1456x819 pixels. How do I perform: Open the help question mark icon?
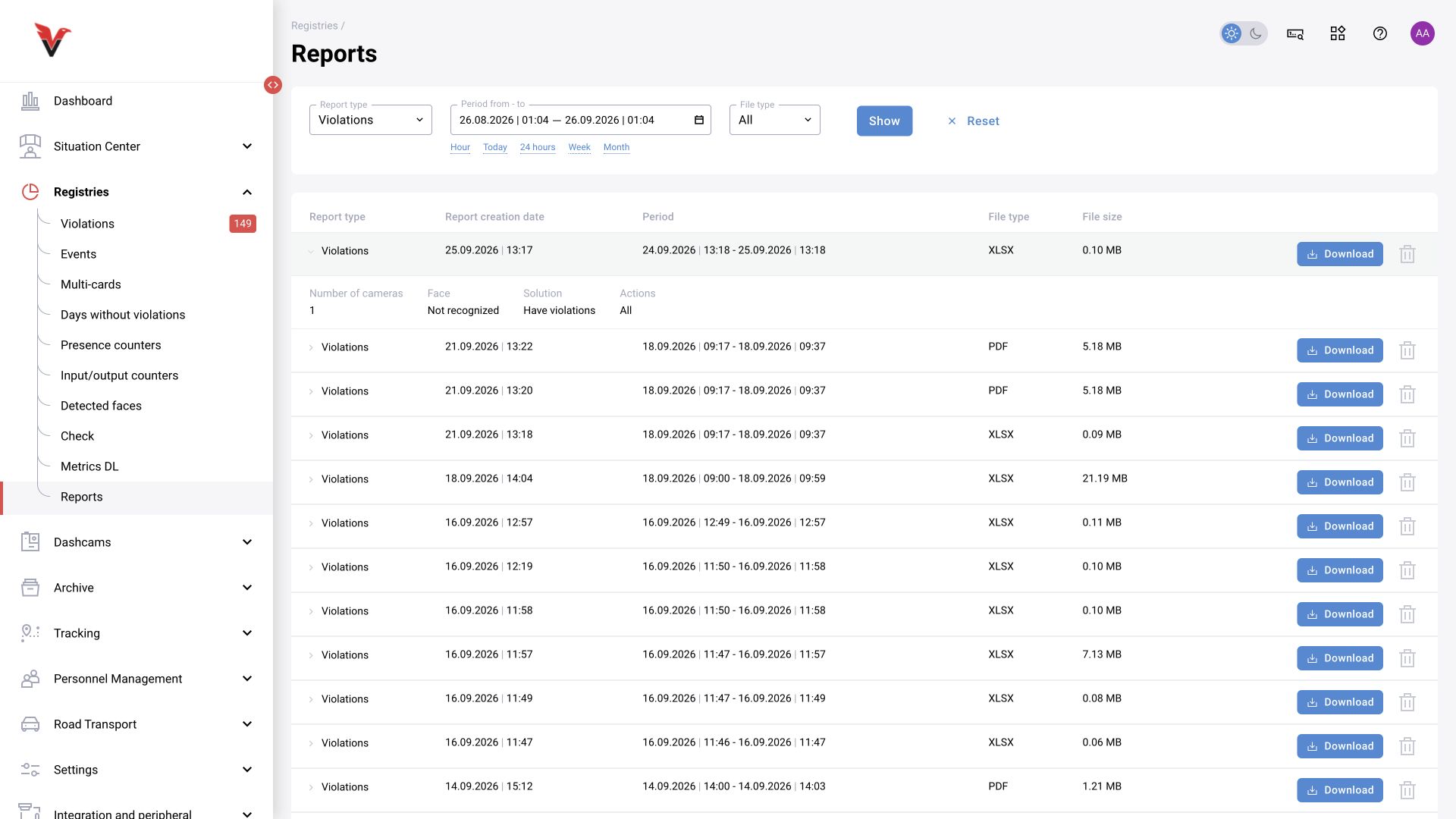(x=1380, y=33)
